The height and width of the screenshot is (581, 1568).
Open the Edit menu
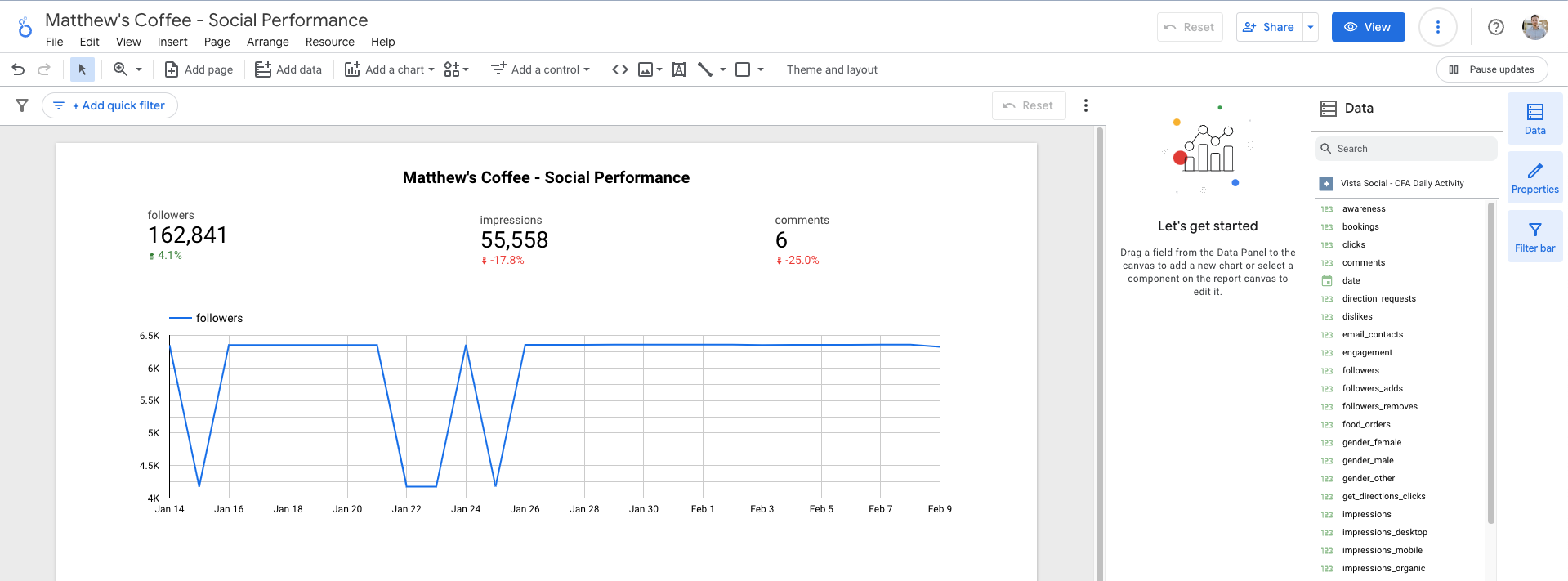point(89,42)
